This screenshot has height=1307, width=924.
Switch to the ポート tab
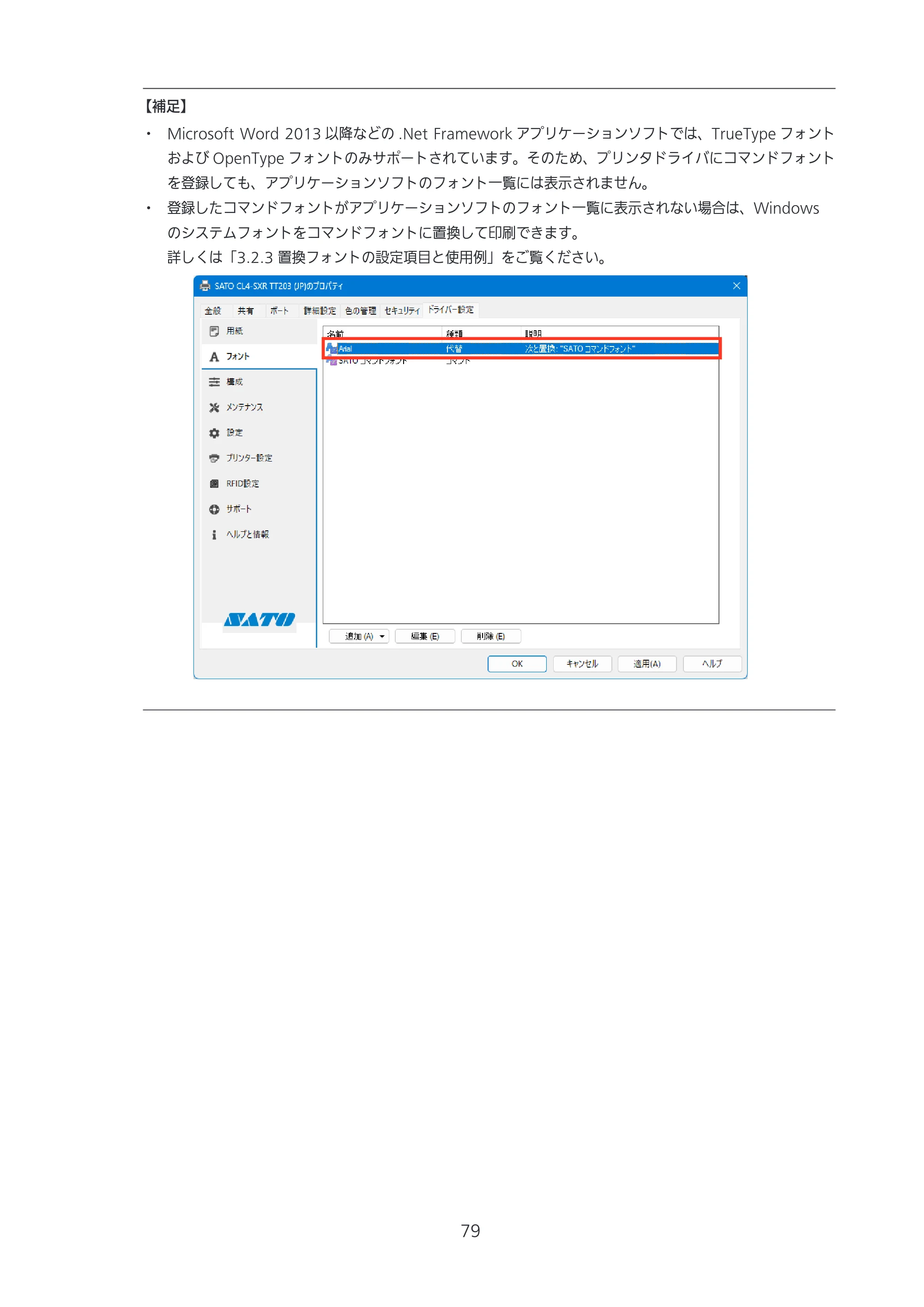(279, 311)
